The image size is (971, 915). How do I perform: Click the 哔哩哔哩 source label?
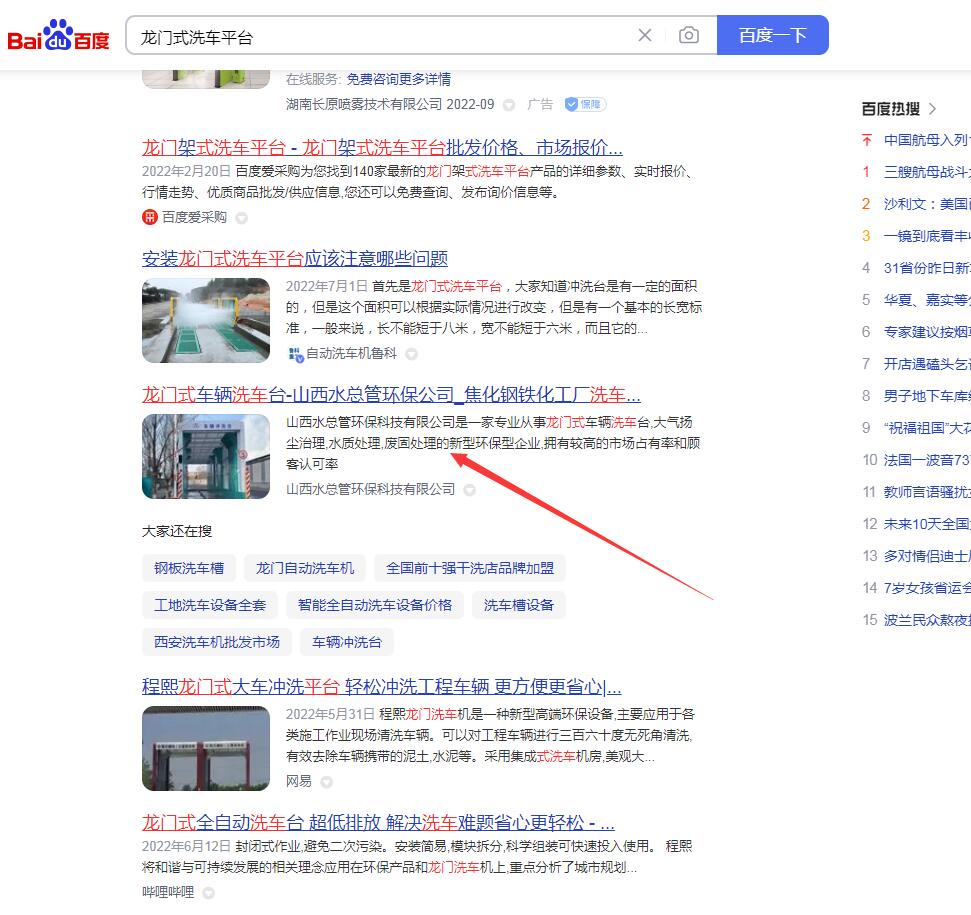click(x=168, y=892)
